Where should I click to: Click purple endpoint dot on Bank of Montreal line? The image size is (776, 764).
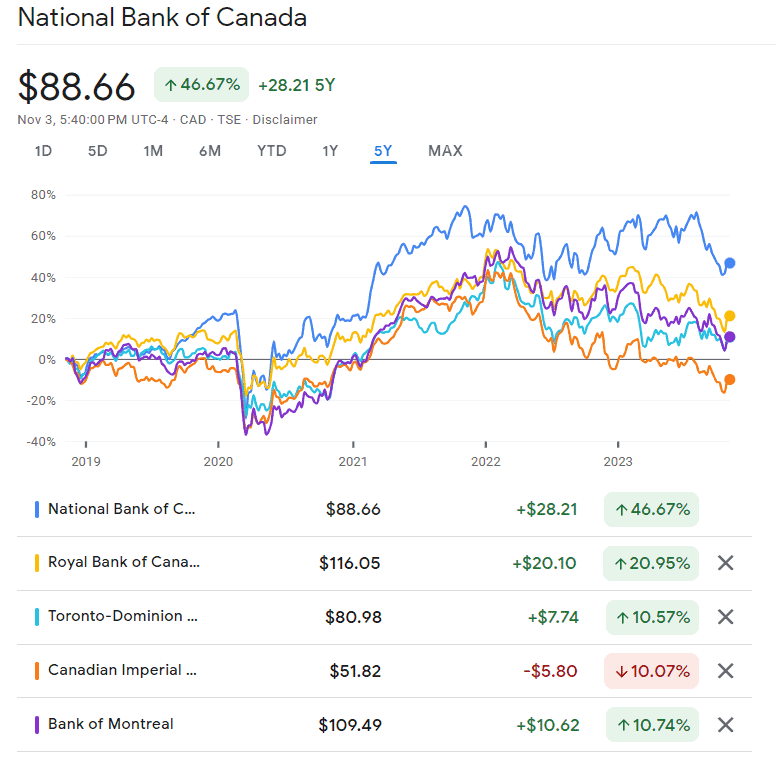pos(730,337)
